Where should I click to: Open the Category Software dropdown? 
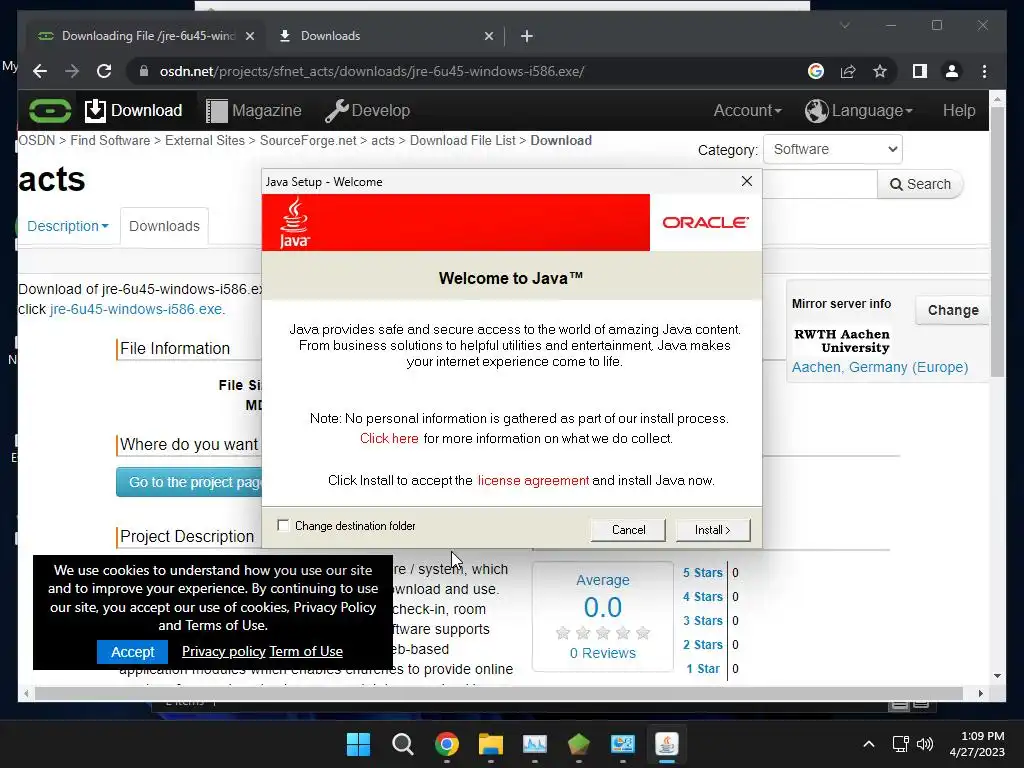833,149
